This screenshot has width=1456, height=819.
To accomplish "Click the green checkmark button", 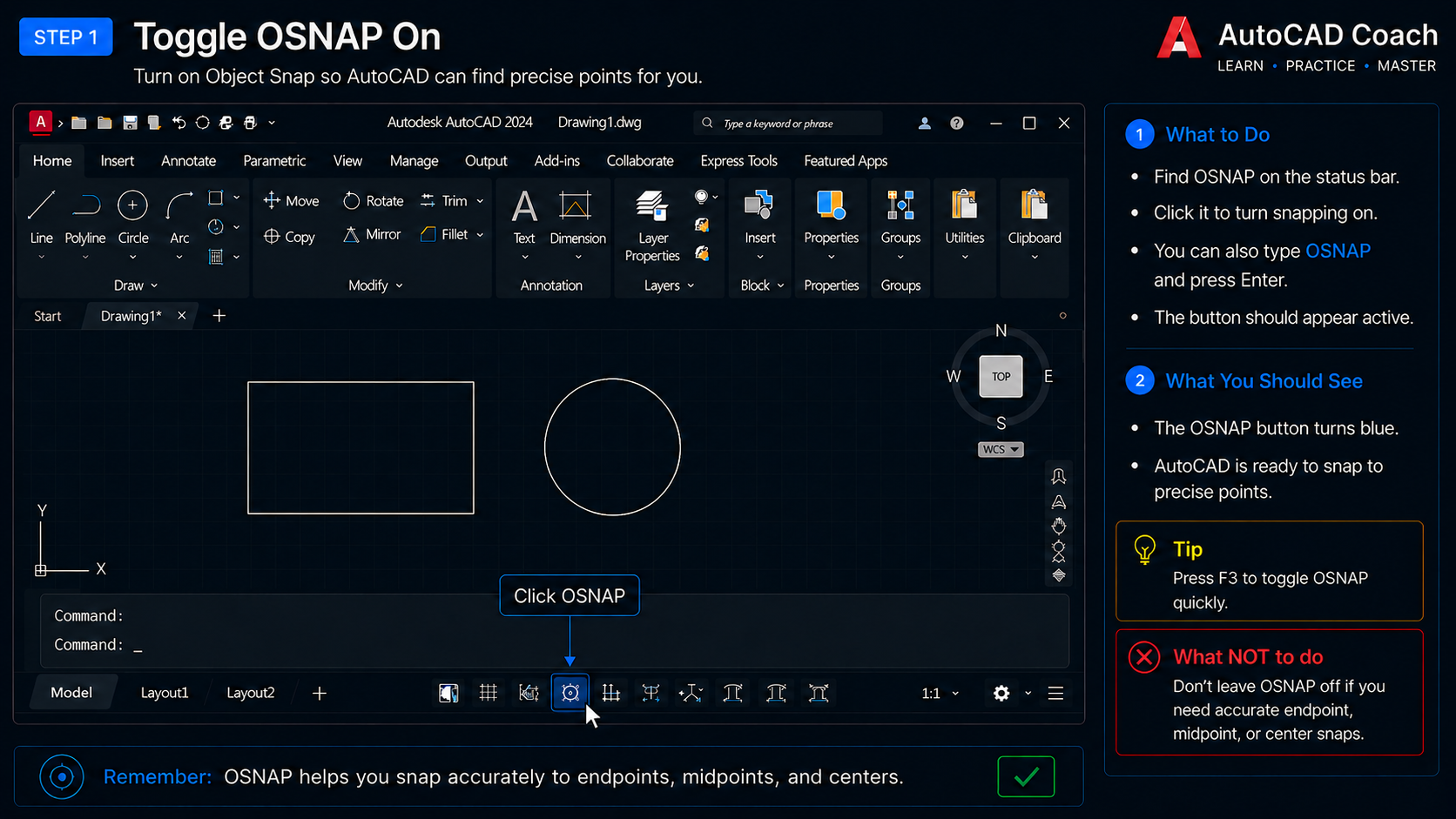I will click(1026, 776).
